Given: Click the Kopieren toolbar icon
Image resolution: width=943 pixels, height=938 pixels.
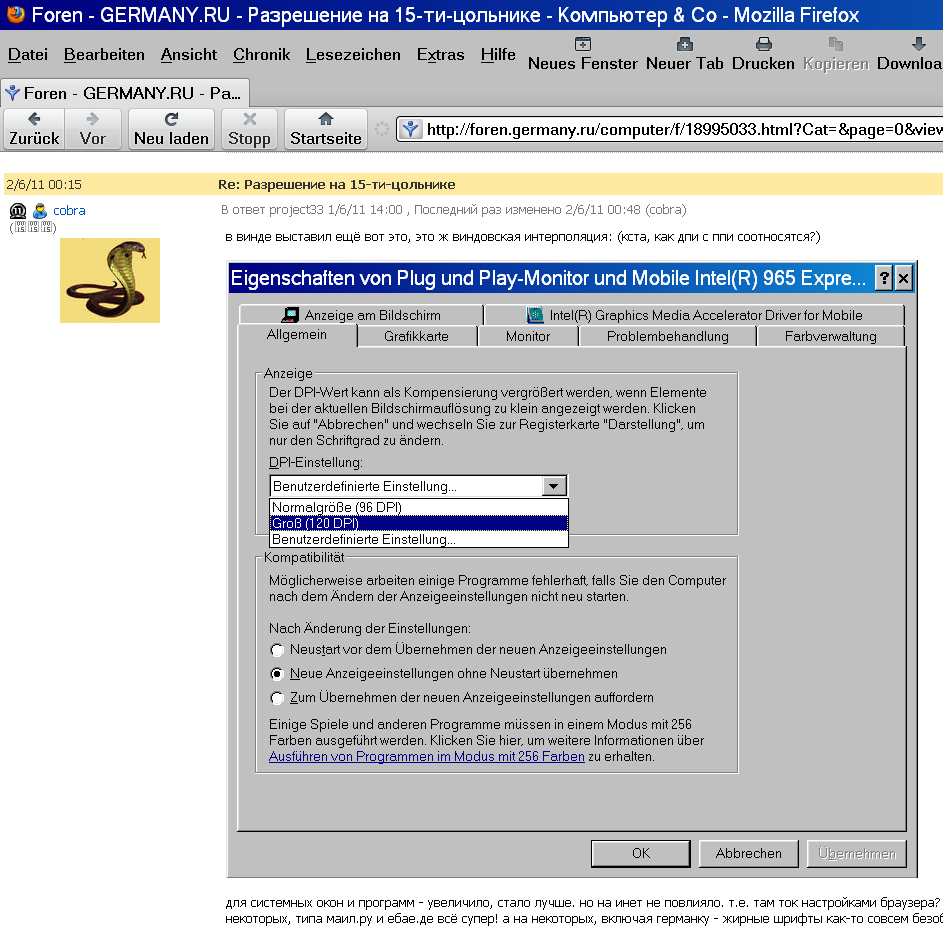Looking at the screenshot, I should 836,44.
